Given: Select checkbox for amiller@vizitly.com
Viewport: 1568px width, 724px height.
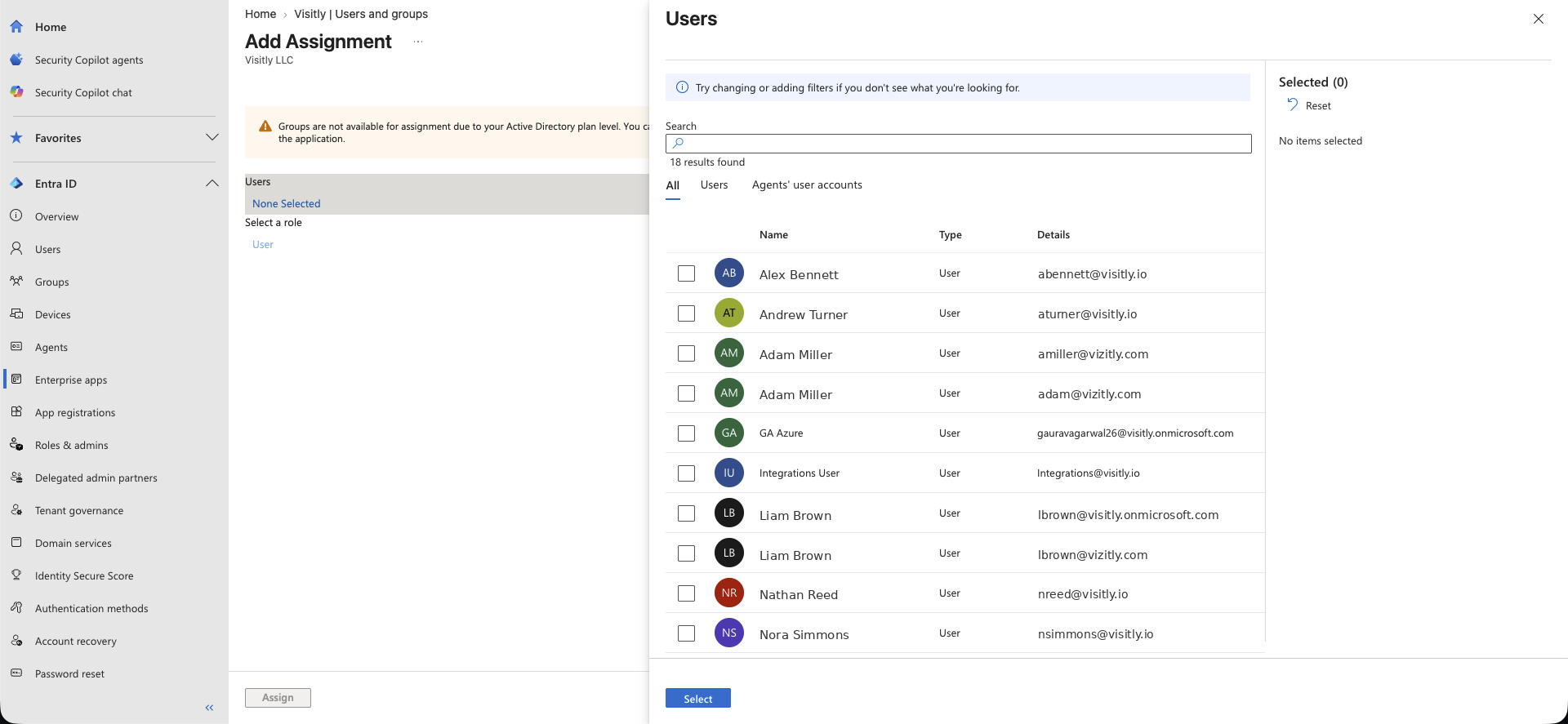Looking at the screenshot, I should pos(686,353).
